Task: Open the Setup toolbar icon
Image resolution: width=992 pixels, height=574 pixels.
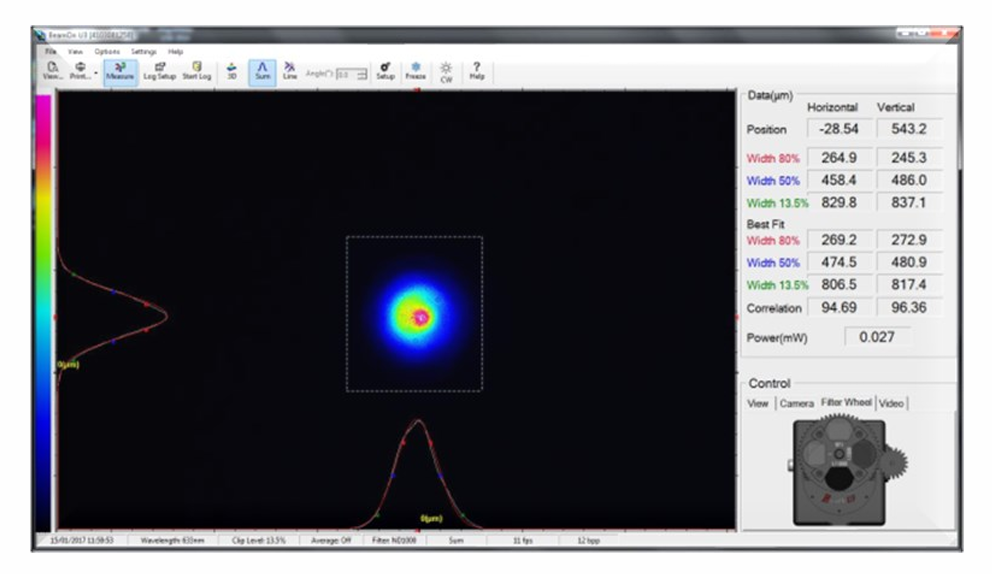Action: [x=385, y=71]
